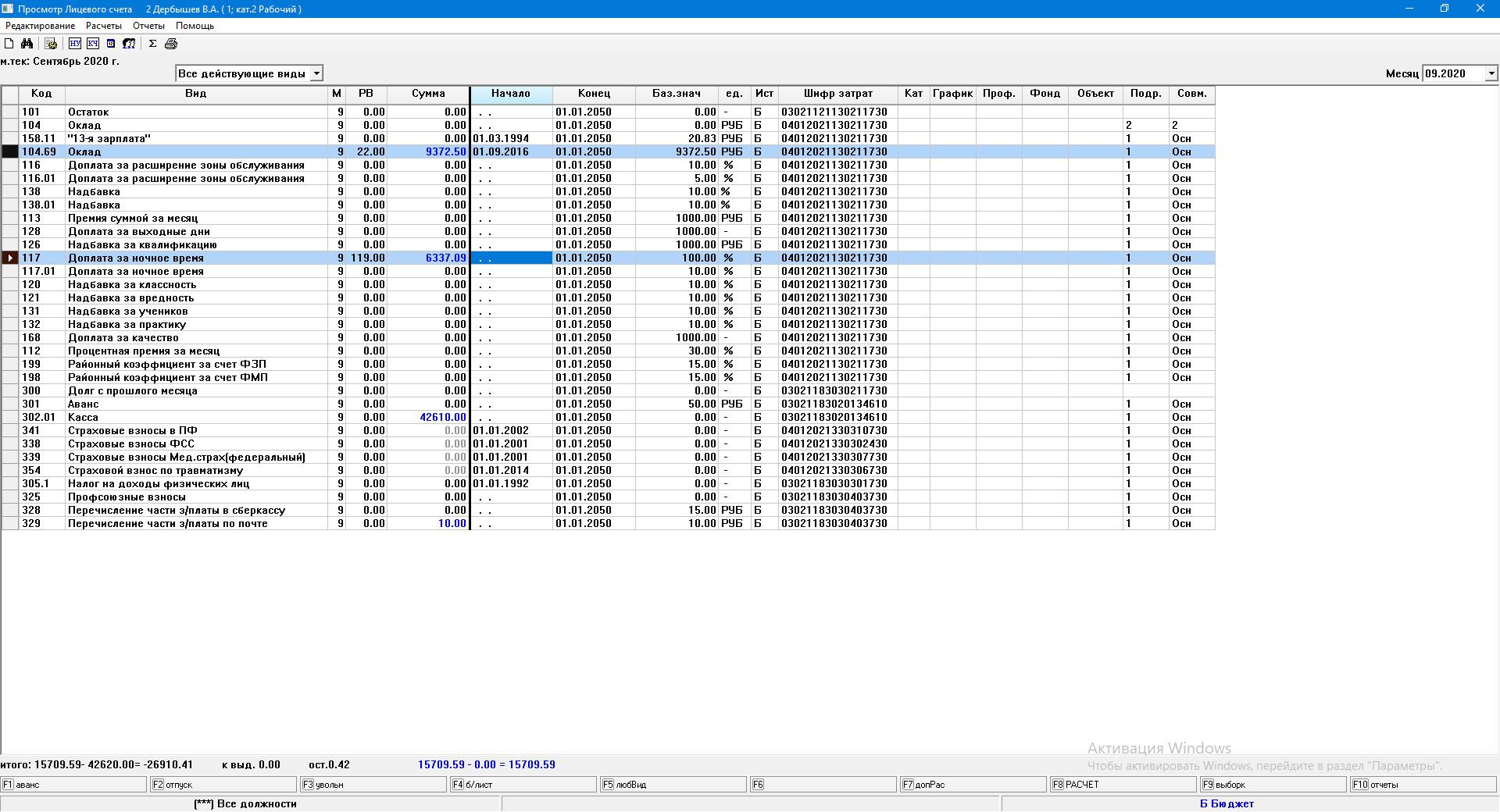Select the row marker arrow for code 117
The width and height of the screenshot is (1500, 812).
click(10, 258)
